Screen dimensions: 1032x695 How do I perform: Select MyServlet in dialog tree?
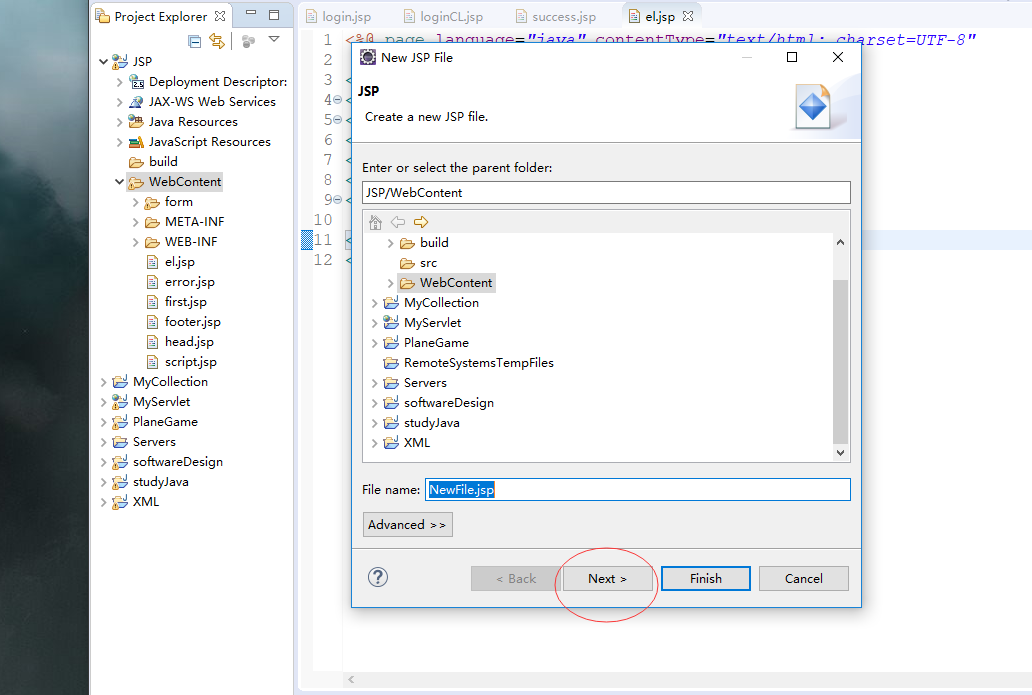pos(432,322)
